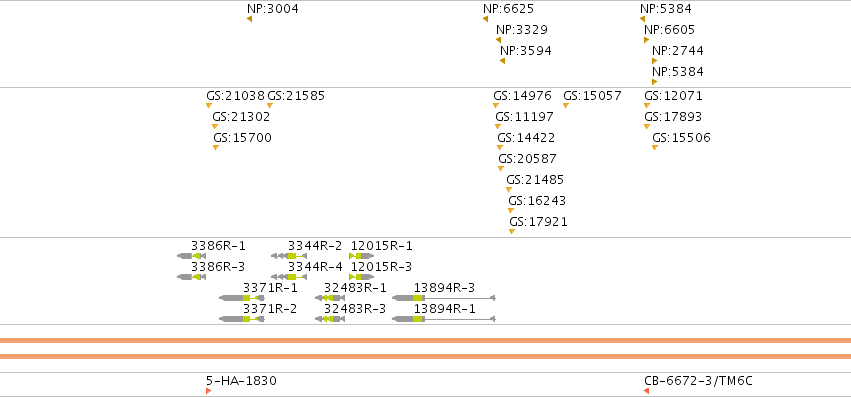
Task: Click the GS:14976 label
Action: [522, 96]
